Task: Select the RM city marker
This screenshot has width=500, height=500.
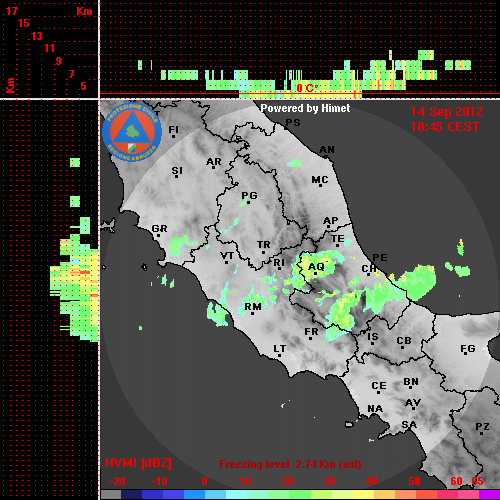Action: 253,308
